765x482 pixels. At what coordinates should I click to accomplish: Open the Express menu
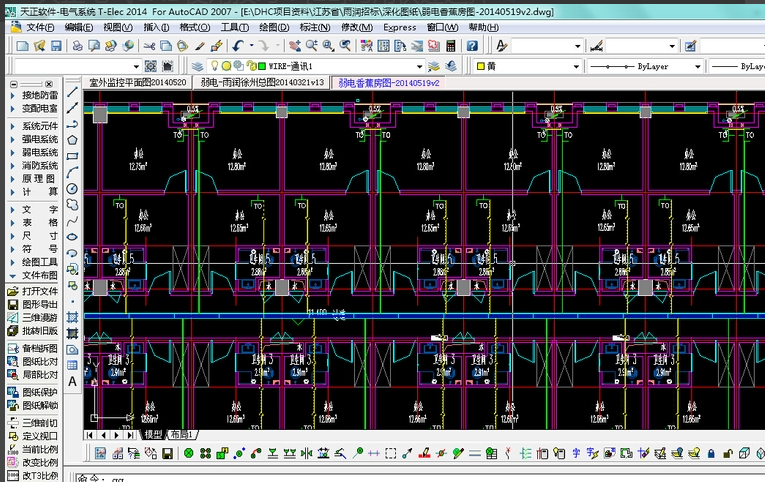(x=400, y=27)
